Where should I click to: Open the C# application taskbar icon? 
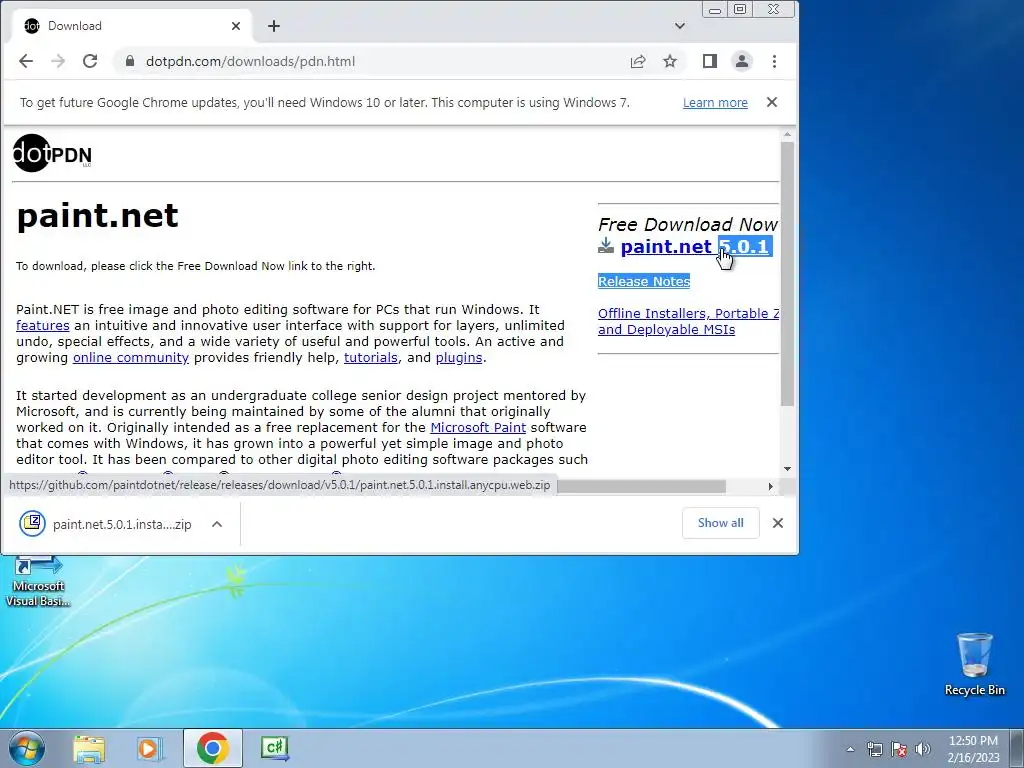tap(274, 748)
